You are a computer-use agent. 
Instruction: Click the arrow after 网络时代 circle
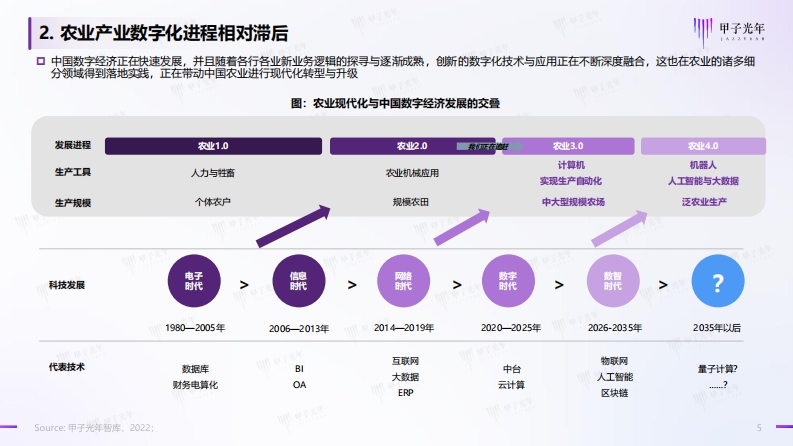(457, 285)
